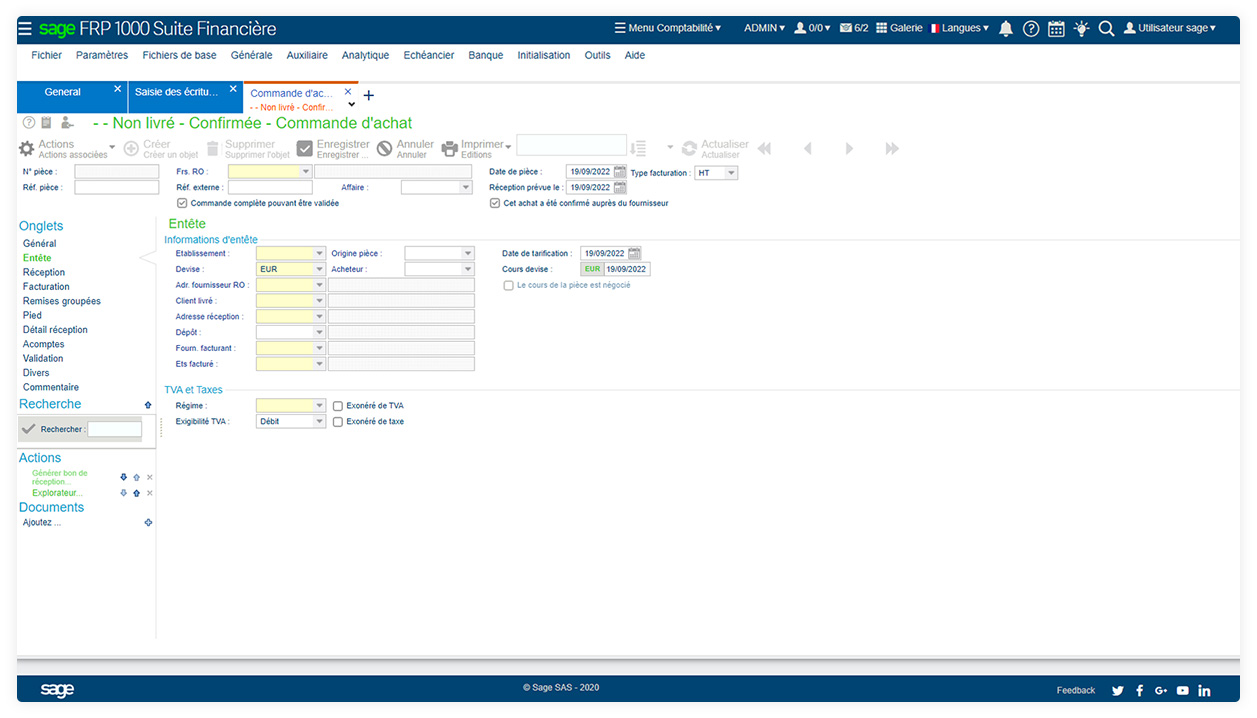The image size is (1257, 718).
Task: Go to the Facturation onglet
Action: pos(47,287)
